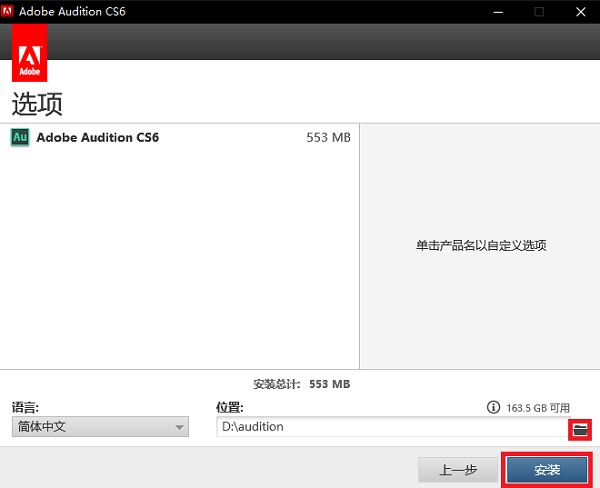The height and width of the screenshot is (488, 600).
Task: Click the 语言 label
Action: [25, 407]
